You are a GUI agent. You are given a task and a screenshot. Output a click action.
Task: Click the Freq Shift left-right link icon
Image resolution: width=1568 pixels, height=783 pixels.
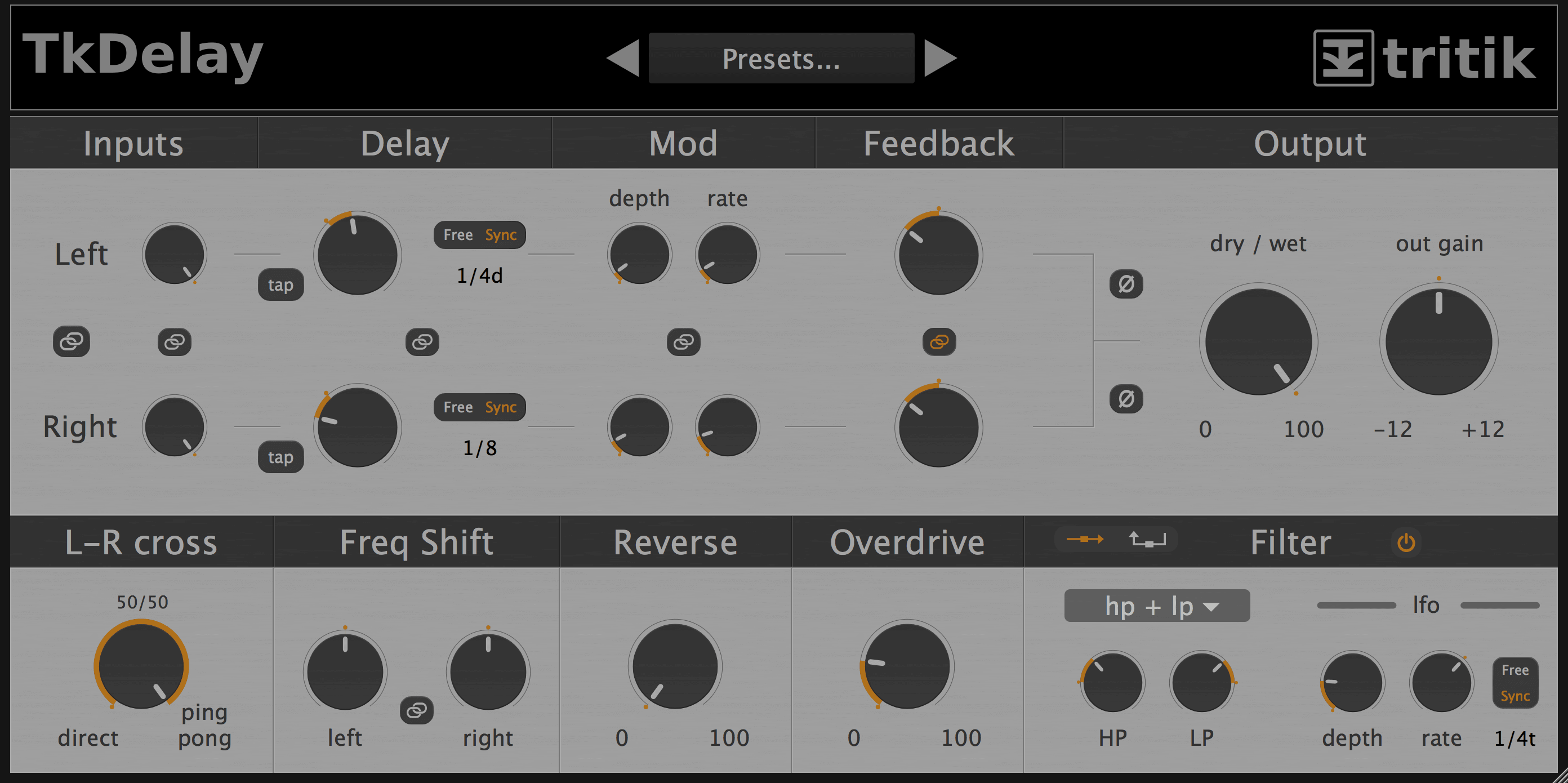416,710
